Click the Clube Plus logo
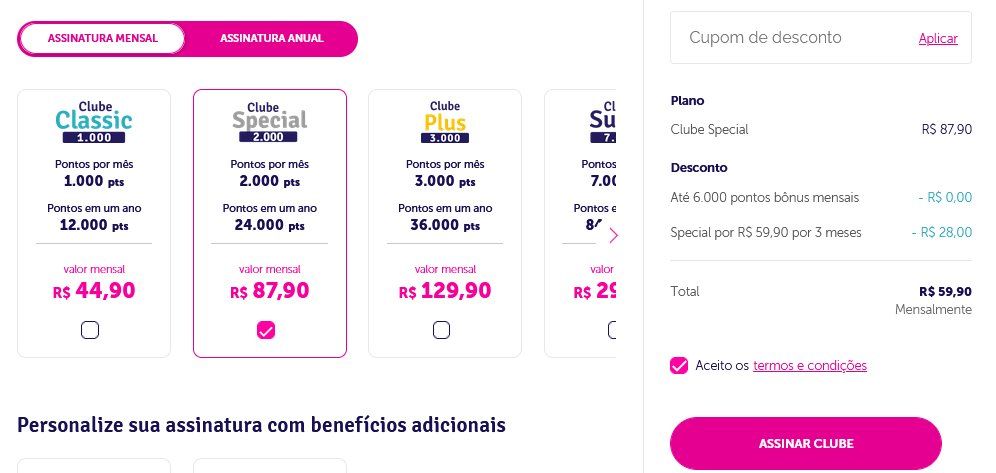The width and height of the screenshot is (996, 473). click(445, 122)
